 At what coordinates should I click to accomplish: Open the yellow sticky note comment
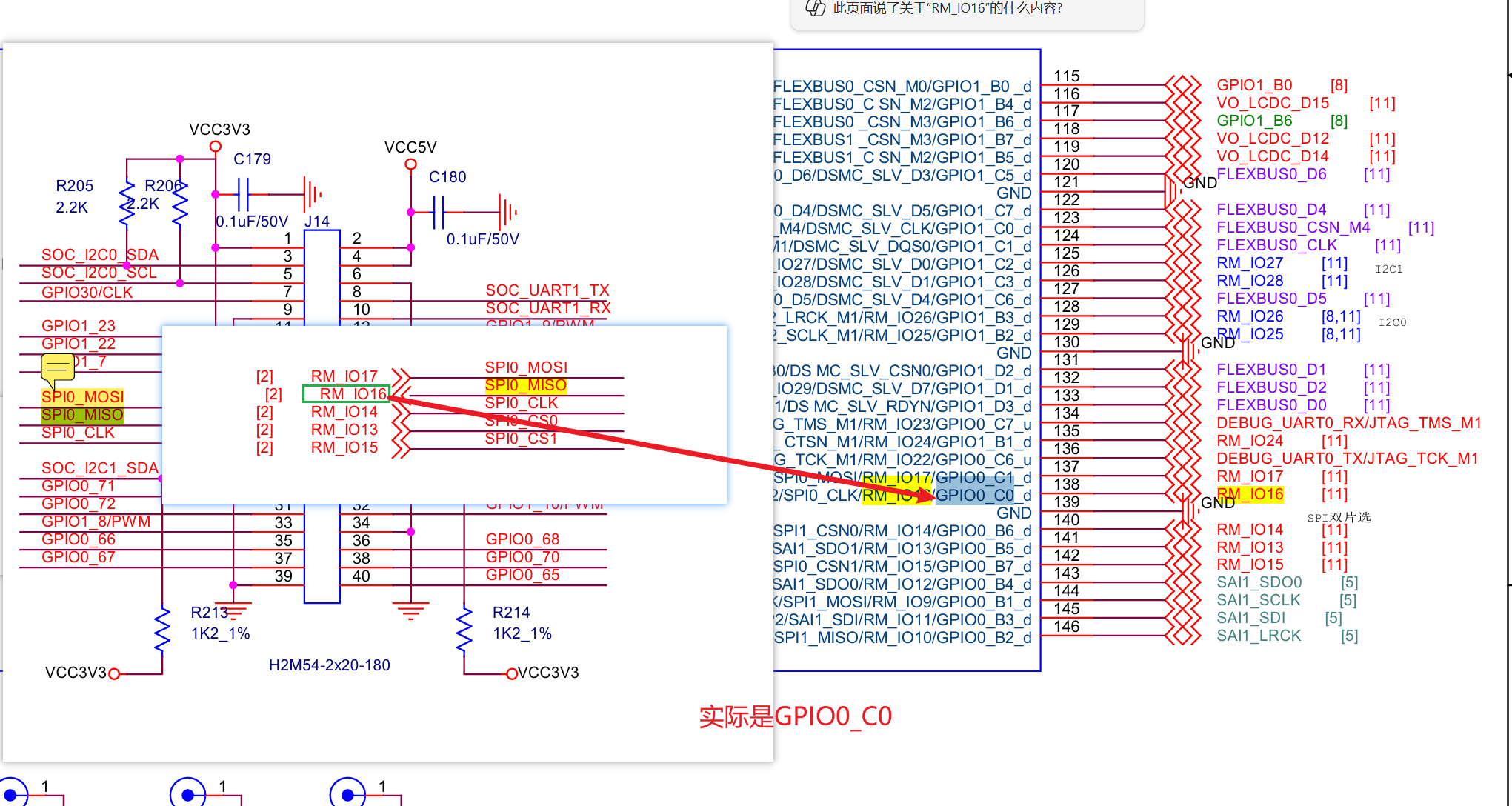click(x=57, y=367)
